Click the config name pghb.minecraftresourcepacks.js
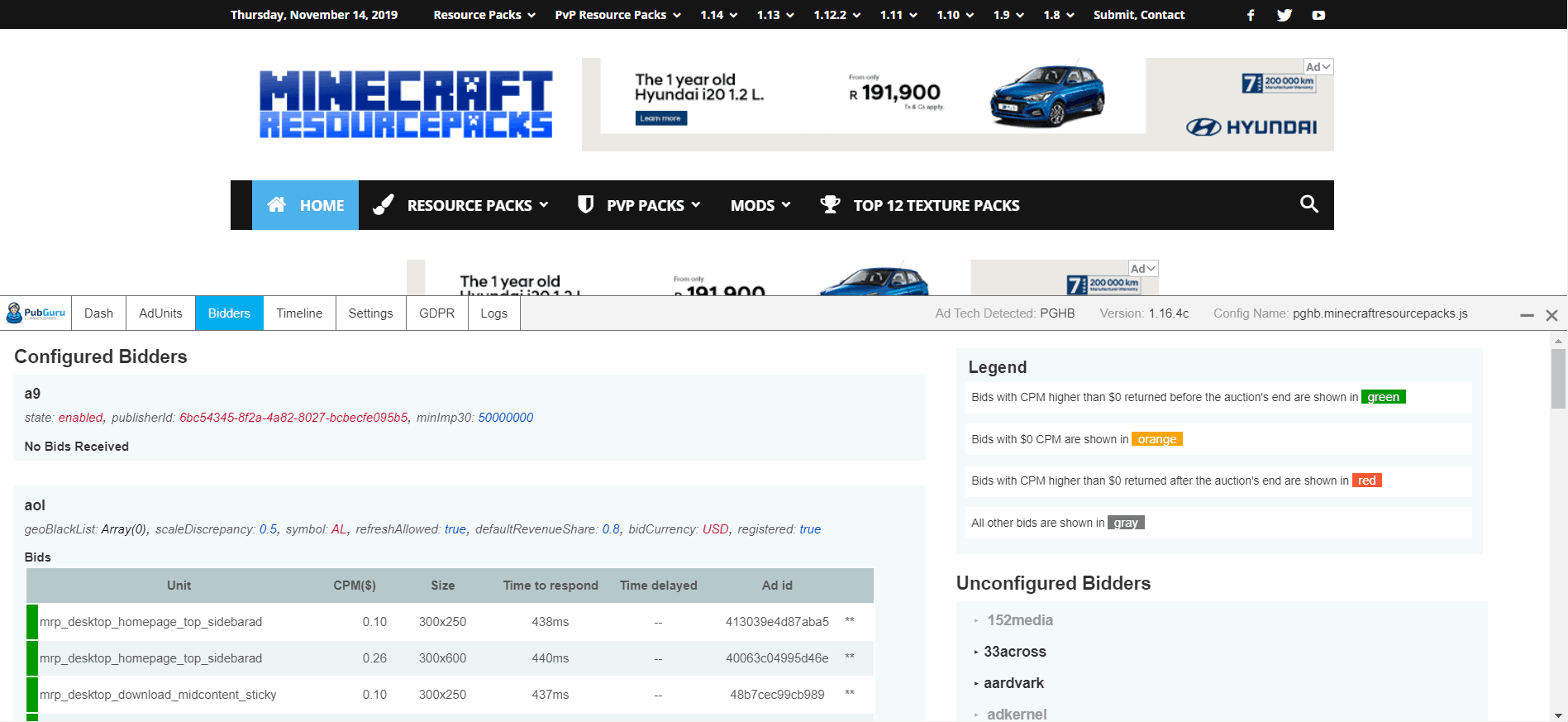 (1380, 313)
